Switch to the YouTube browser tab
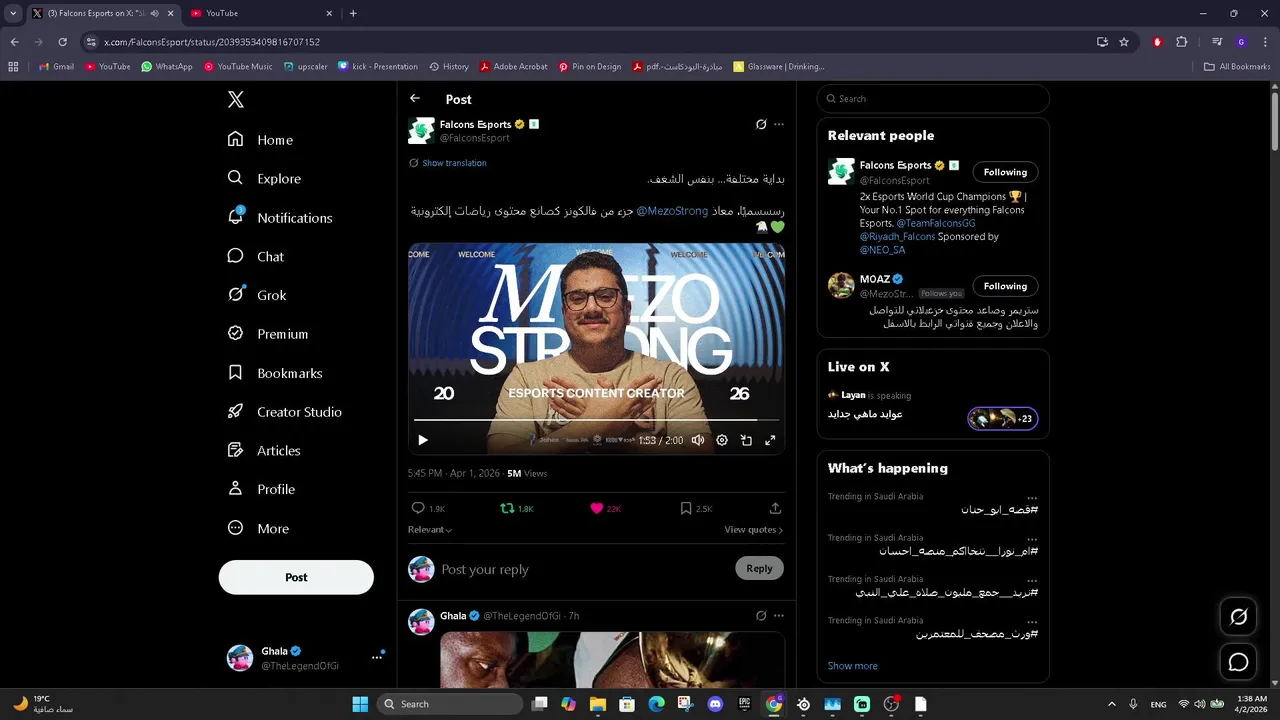 (260, 13)
